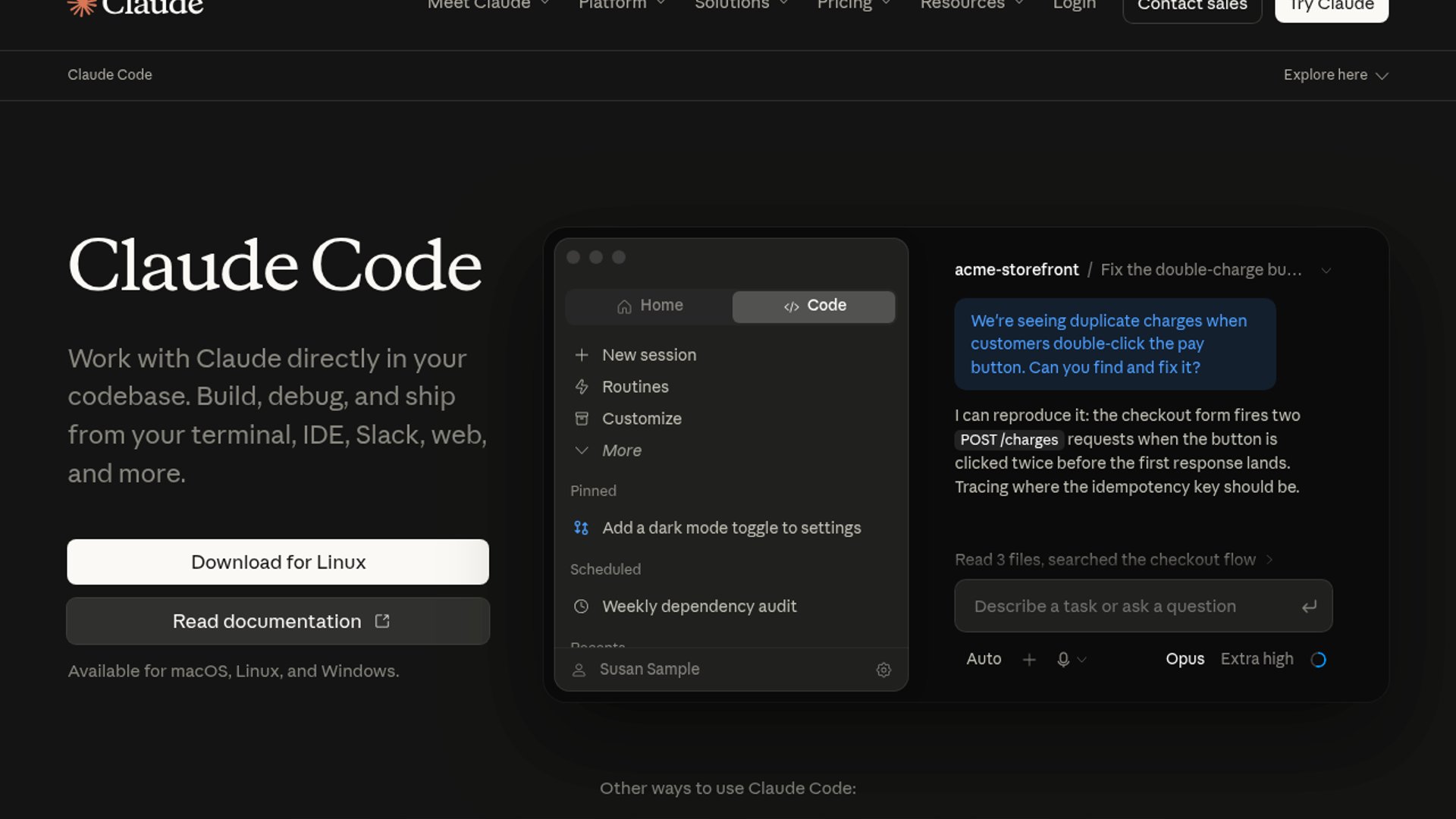The image size is (1456, 819).
Task: Open Read documentation link
Action: pyautogui.click(x=278, y=621)
